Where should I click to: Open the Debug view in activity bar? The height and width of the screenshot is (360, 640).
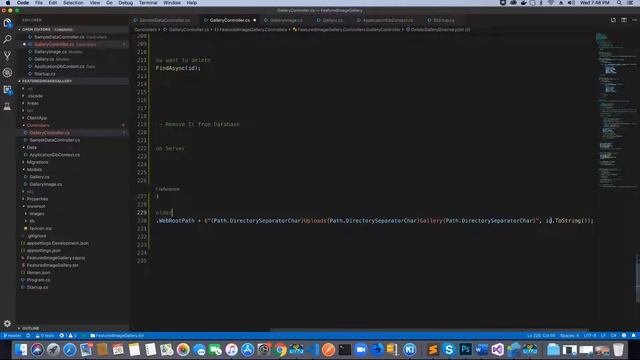coord(7,73)
